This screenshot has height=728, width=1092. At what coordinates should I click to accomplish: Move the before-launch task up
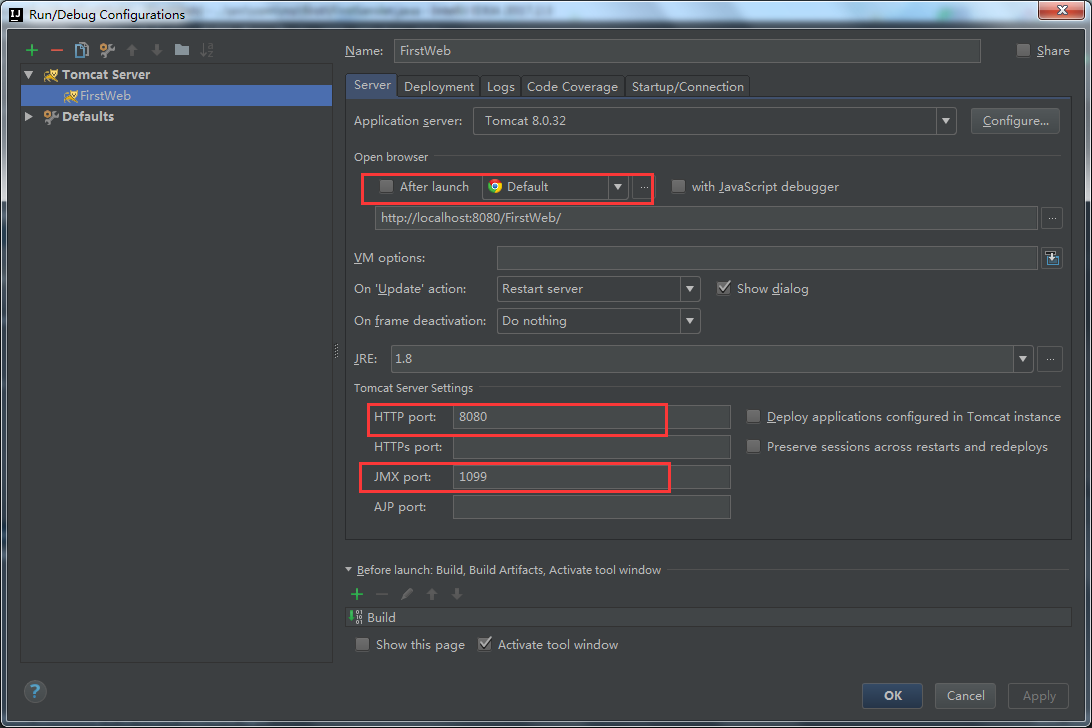432,594
